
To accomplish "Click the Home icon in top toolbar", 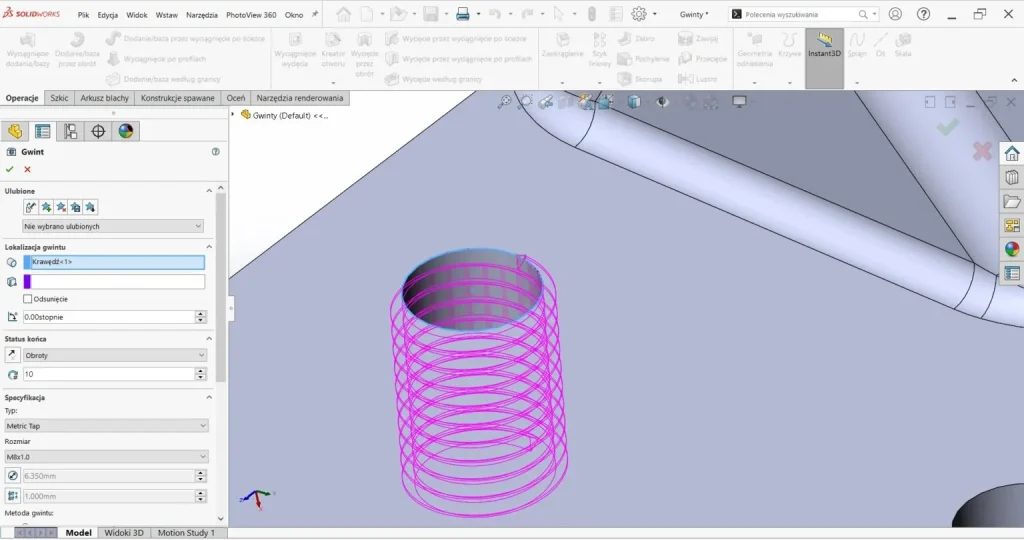I will point(344,14).
